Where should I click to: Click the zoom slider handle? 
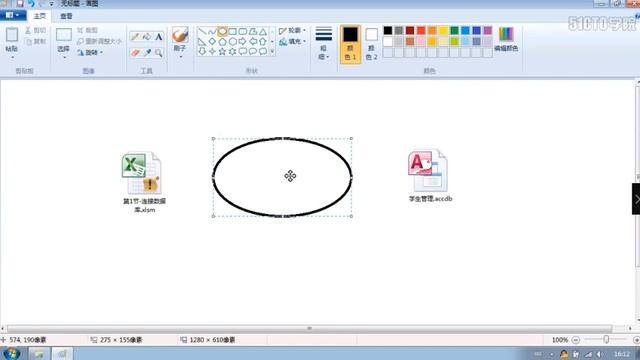pos(606,339)
